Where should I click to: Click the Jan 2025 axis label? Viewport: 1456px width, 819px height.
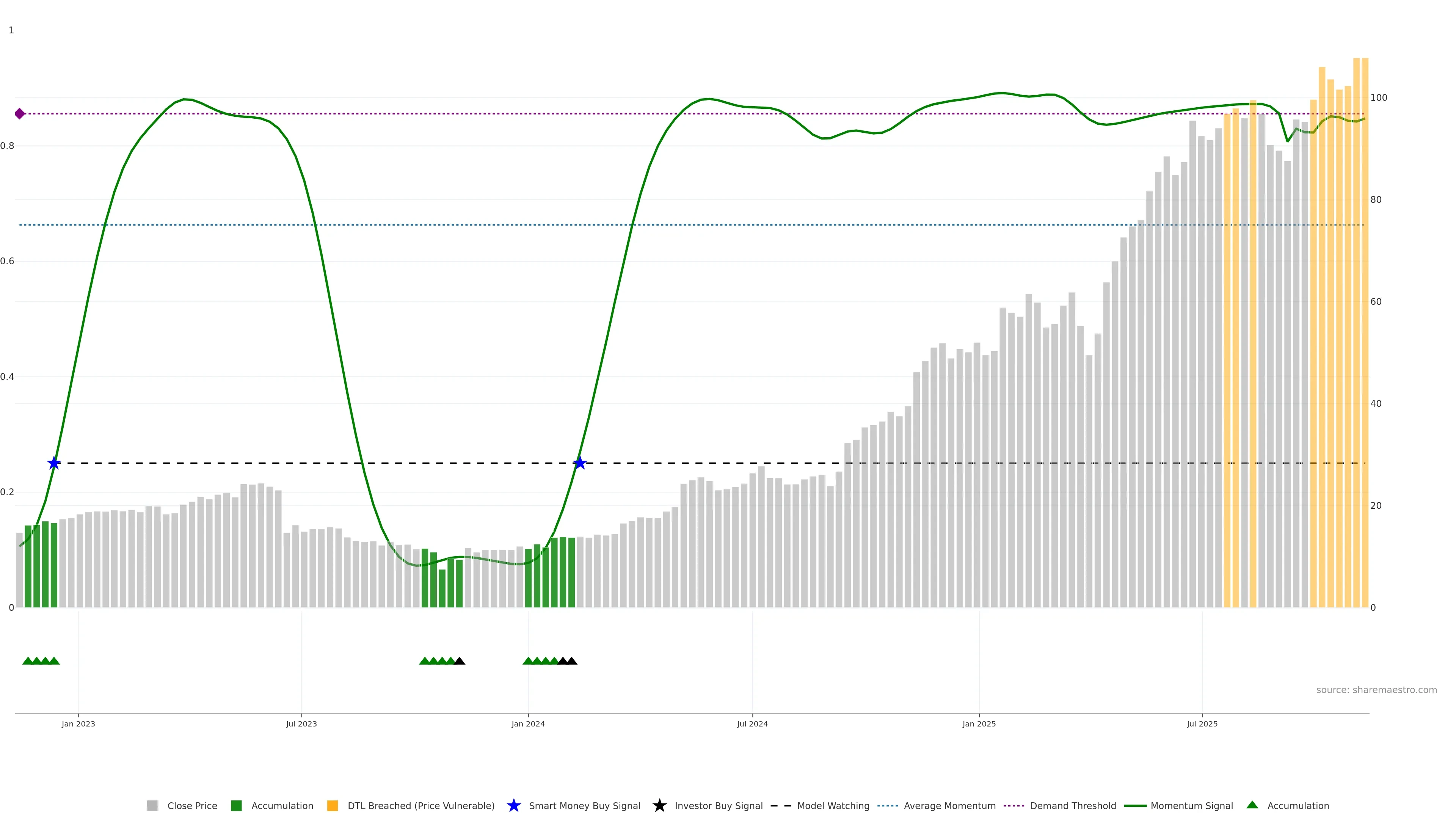pyautogui.click(x=979, y=724)
